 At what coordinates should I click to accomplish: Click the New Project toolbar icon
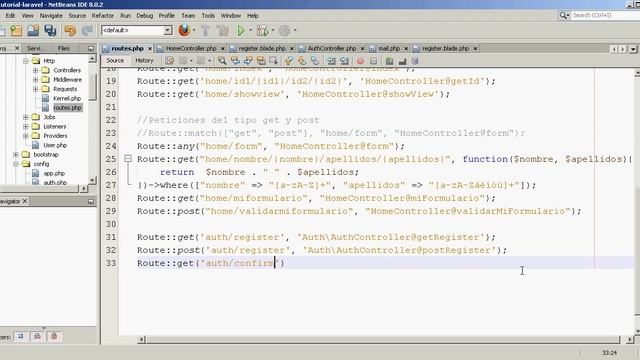pos(16,31)
